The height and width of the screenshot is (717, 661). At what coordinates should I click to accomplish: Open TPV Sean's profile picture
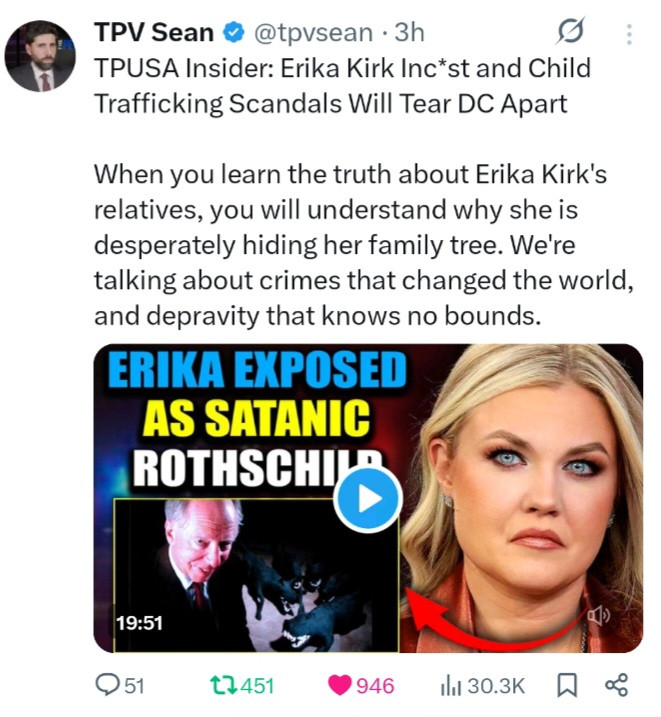(40, 55)
